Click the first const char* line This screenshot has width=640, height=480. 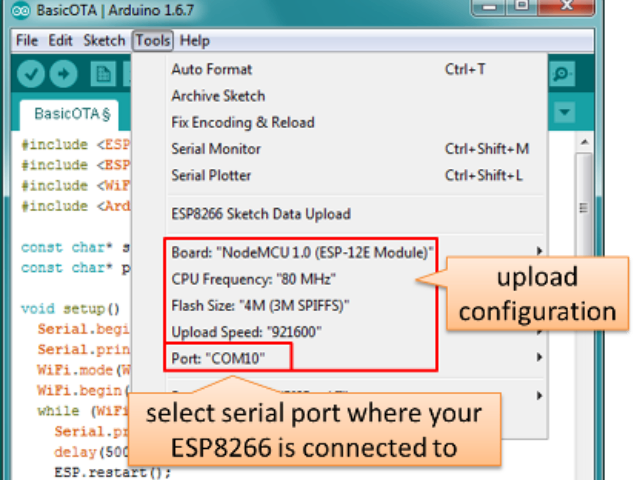[76, 247]
